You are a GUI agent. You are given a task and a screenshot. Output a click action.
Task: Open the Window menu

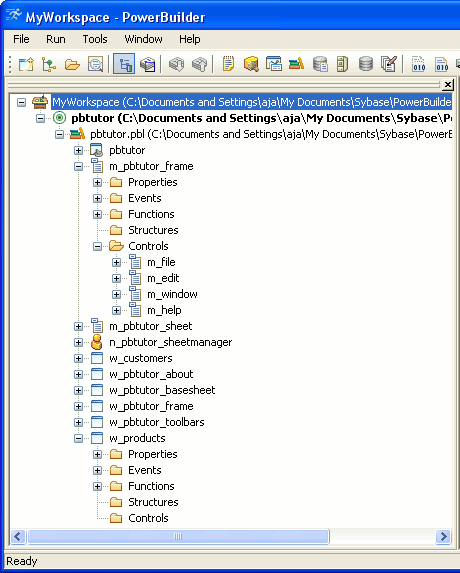[143, 39]
